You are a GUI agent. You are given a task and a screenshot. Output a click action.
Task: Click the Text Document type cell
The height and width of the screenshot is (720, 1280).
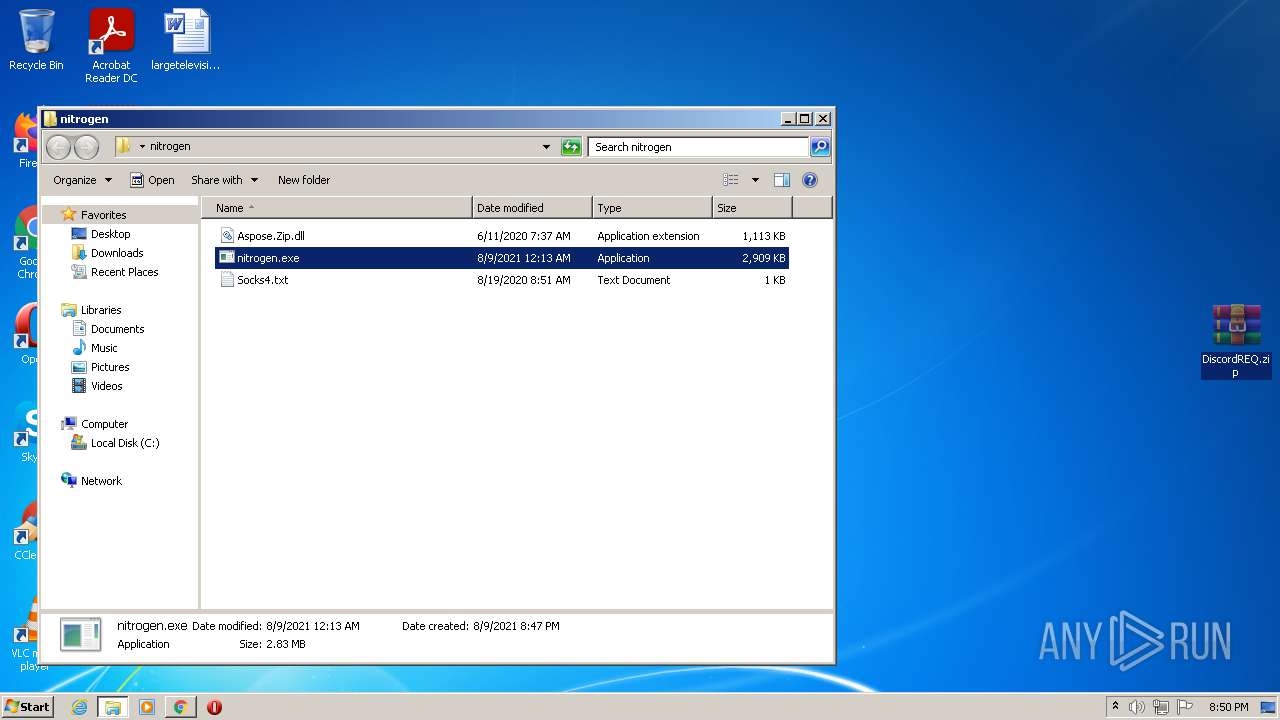pyautogui.click(x=634, y=280)
